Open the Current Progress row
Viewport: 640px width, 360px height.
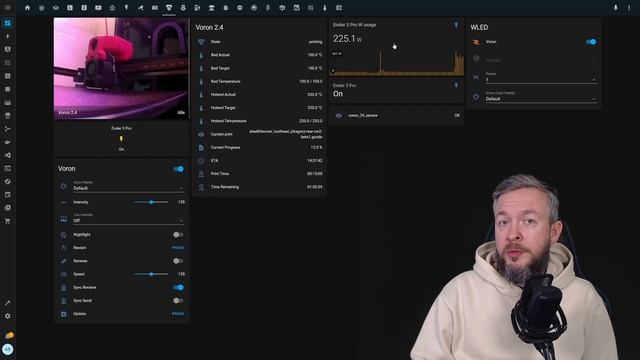pos(260,147)
